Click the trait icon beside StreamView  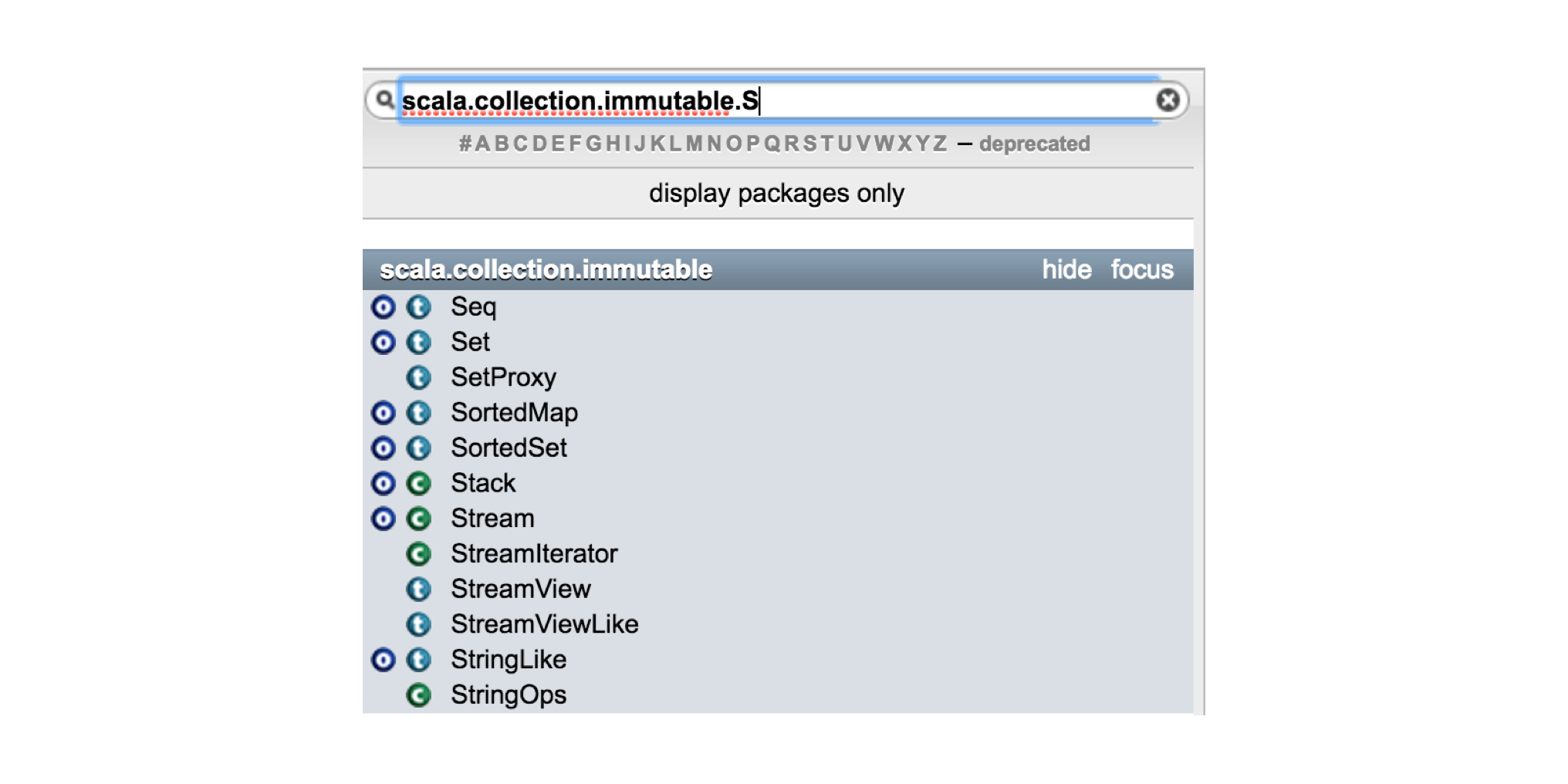pyautogui.click(x=417, y=588)
